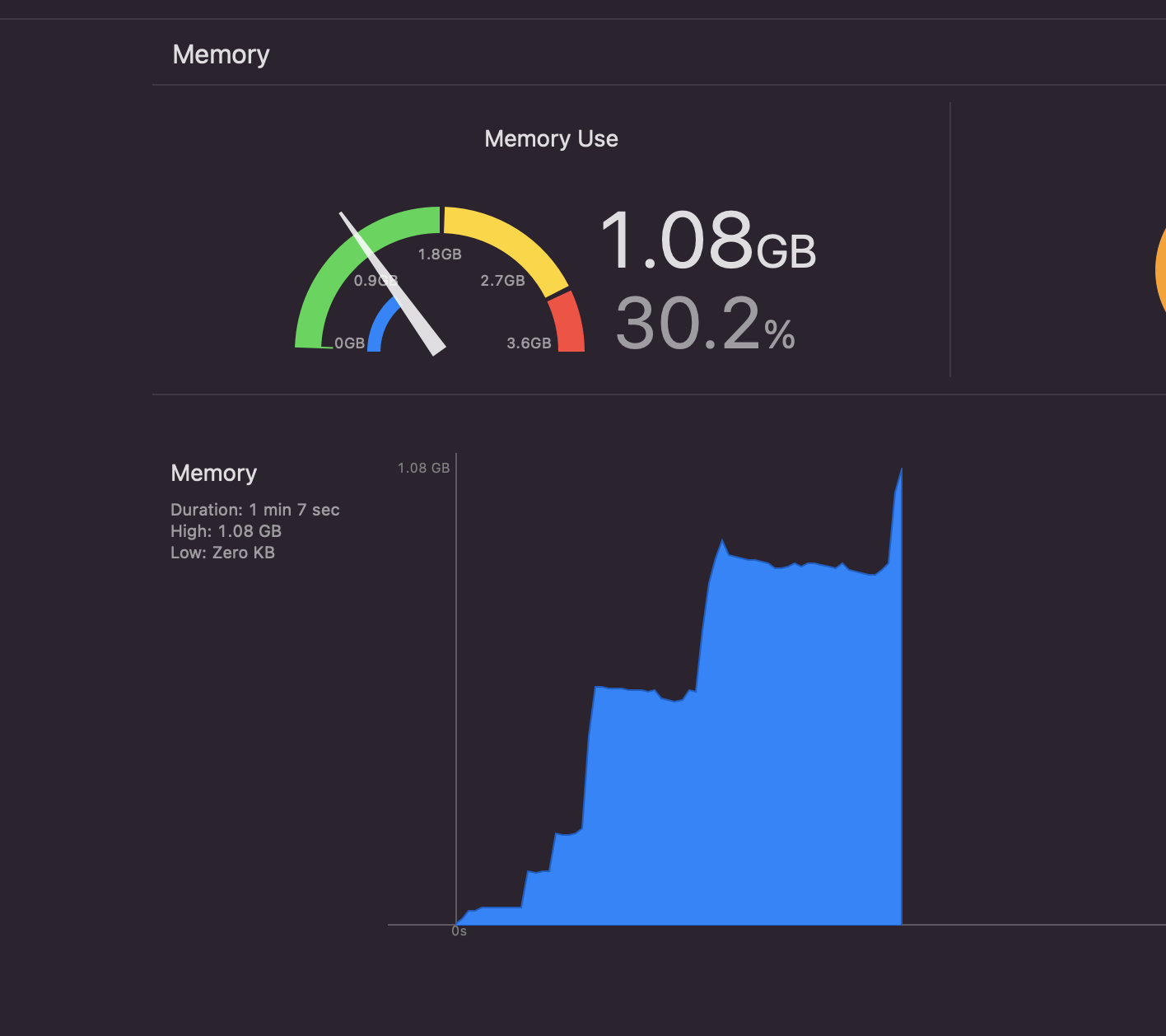This screenshot has width=1166, height=1036.
Task: Click the 0GB gauge label
Action: point(349,343)
